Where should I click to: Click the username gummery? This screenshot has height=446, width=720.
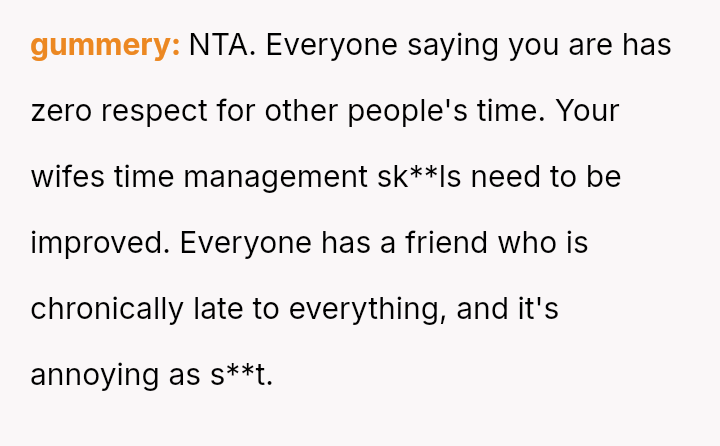105,45
